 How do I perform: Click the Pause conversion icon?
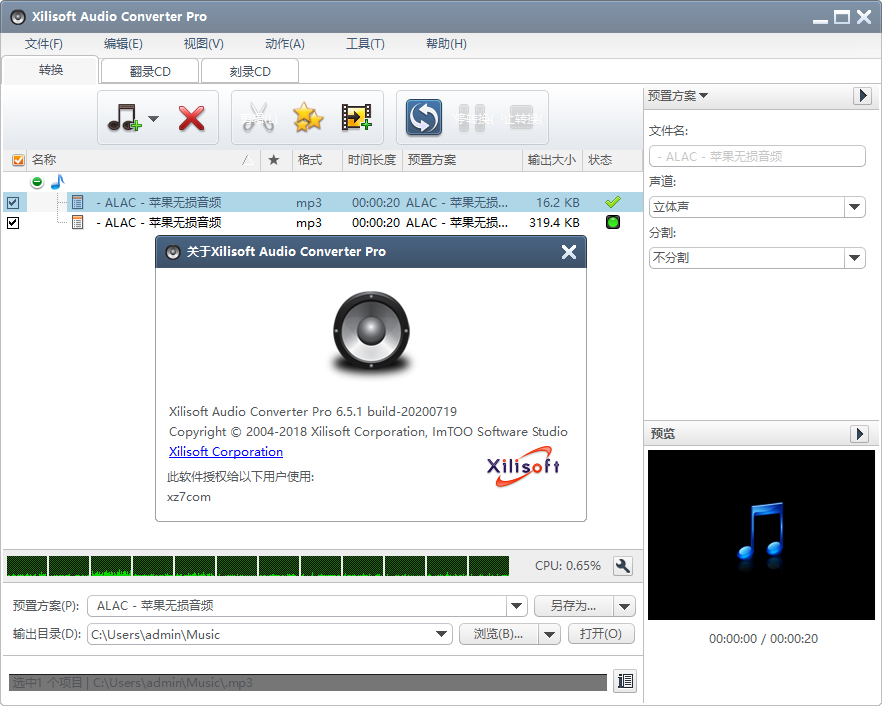[x=472, y=118]
